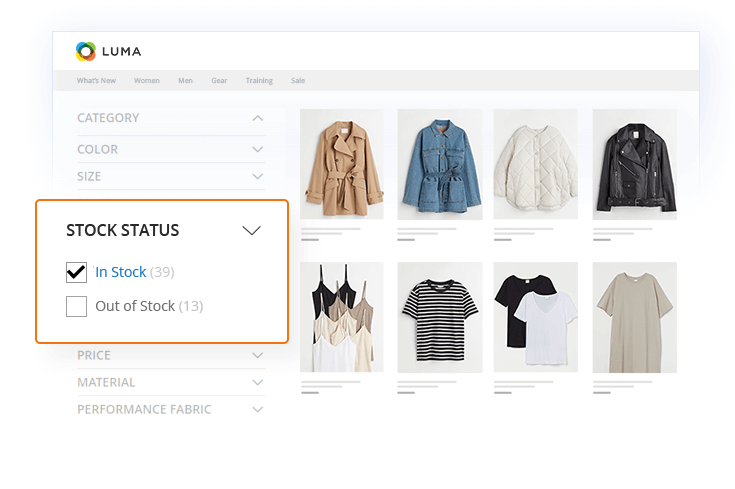Collapse the Stock Status section chevron
The height and width of the screenshot is (489, 735).
(251, 230)
